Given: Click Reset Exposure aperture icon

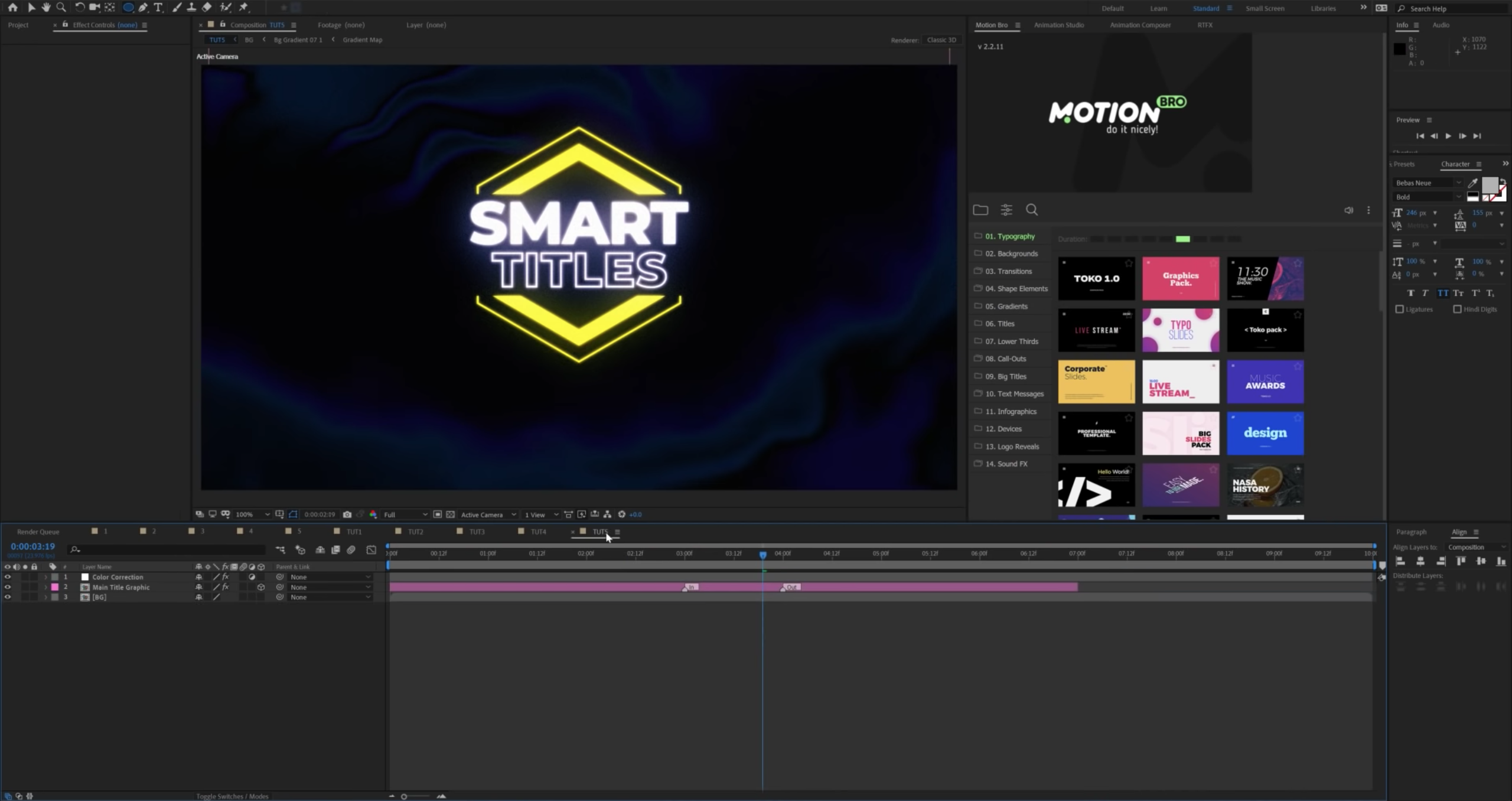Looking at the screenshot, I should pyautogui.click(x=621, y=515).
